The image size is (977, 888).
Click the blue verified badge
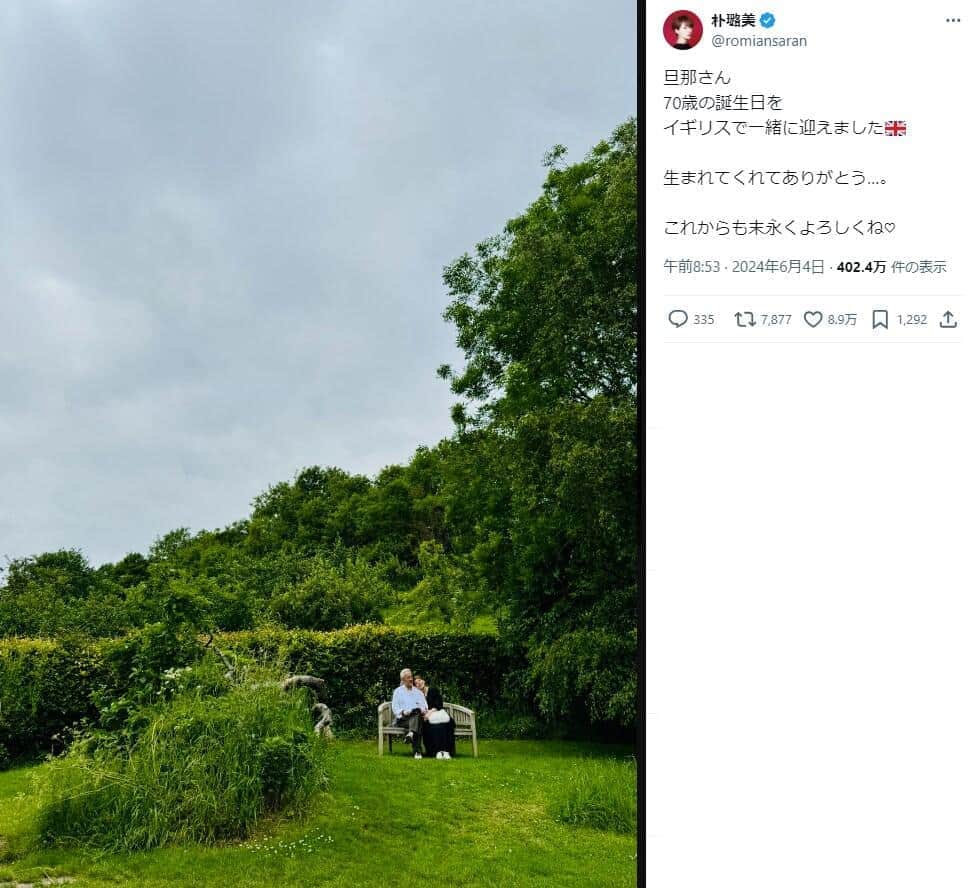[x=768, y=21]
